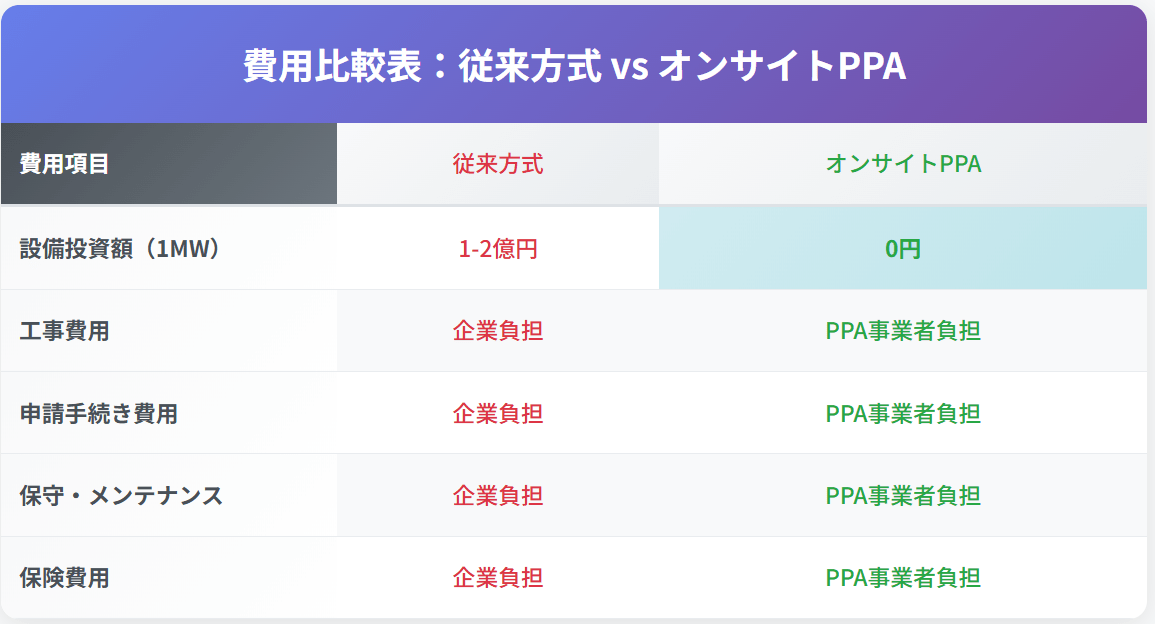The height and width of the screenshot is (624, 1155).
Task: Click PPA事業者負担 in the 保守・メンテナンス row
Action: (903, 495)
